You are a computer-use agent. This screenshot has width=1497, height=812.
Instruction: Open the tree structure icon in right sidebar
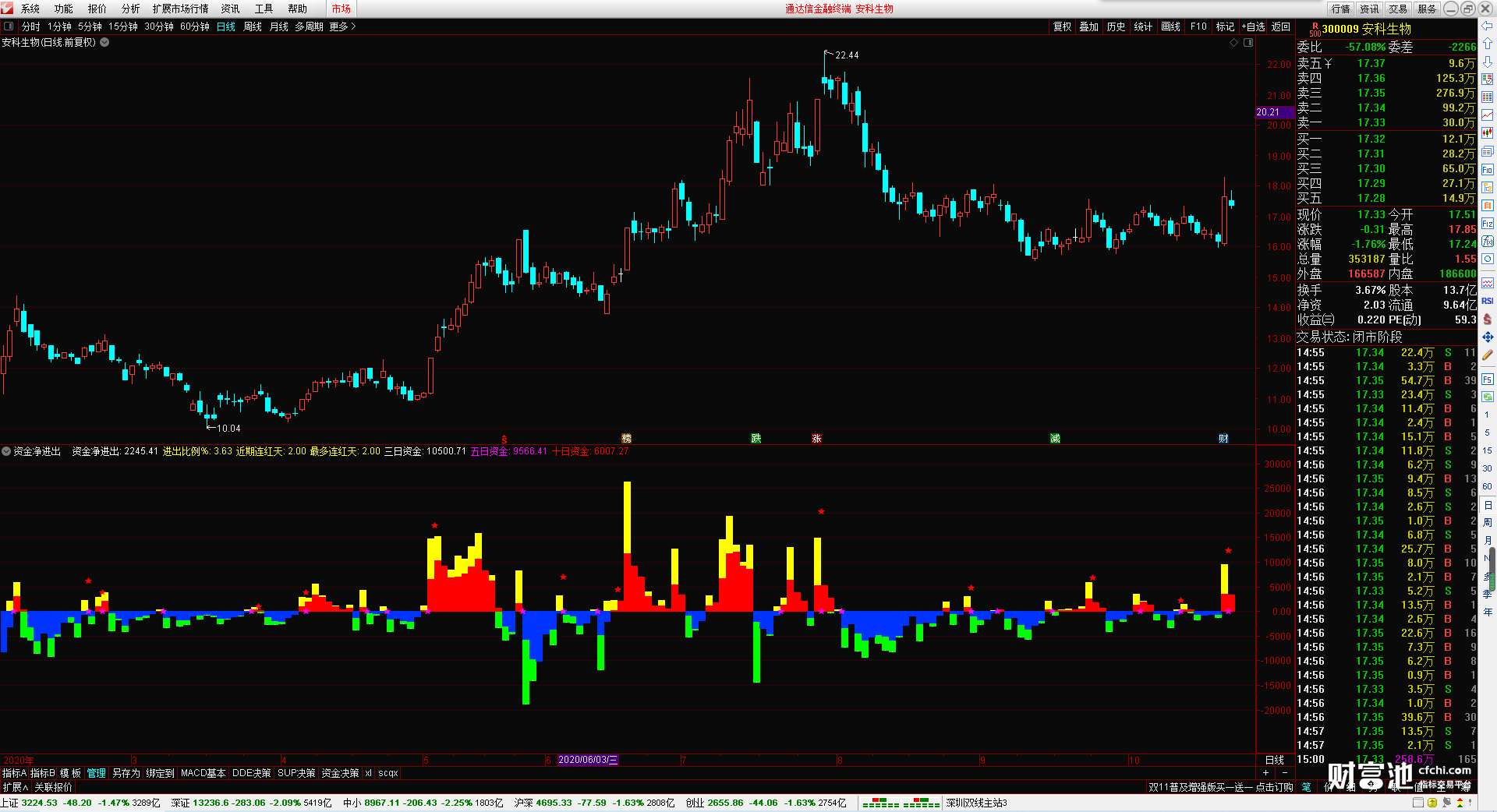1488,188
